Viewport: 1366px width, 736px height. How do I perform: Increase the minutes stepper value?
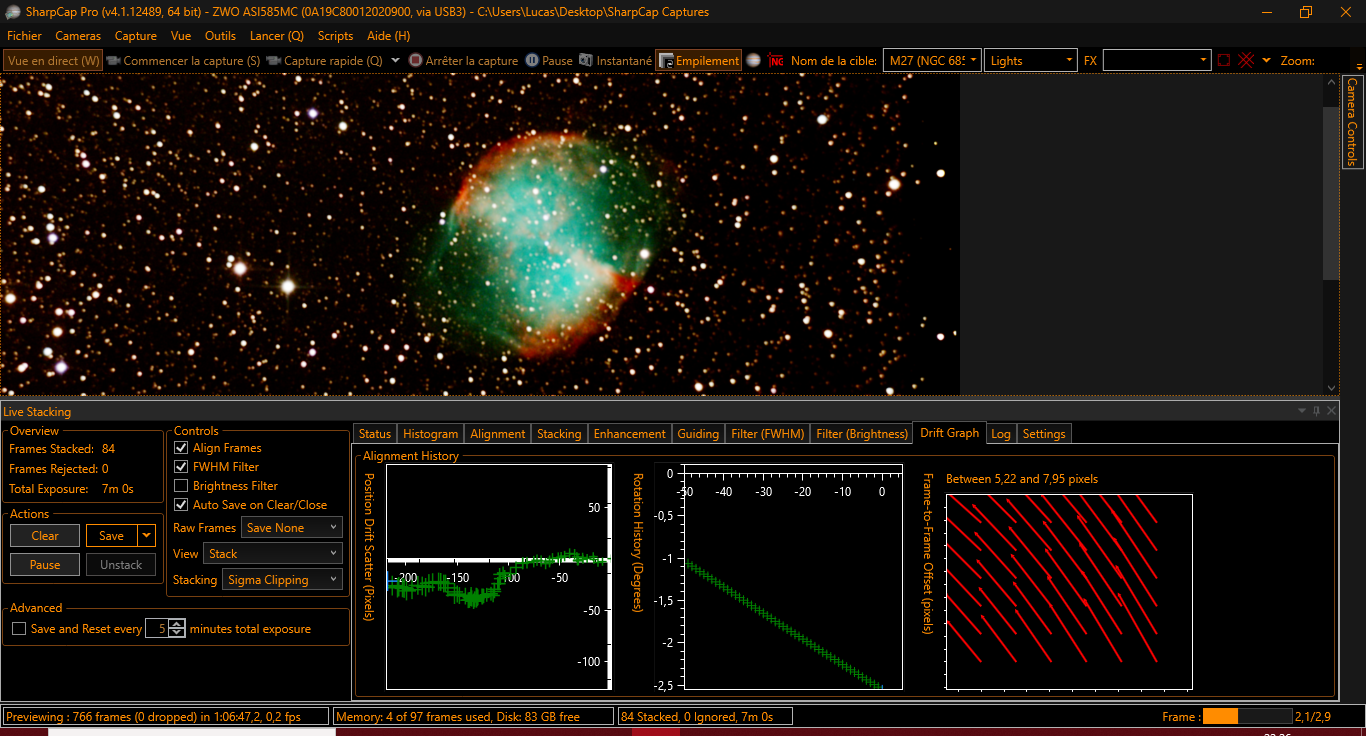point(177,624)
